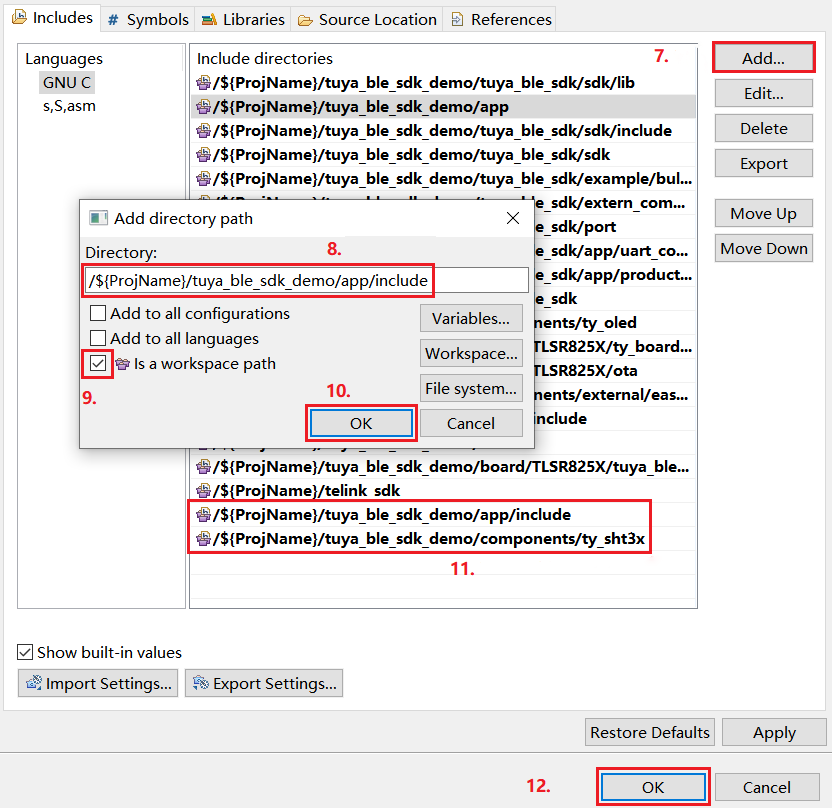This screenshot has height=808, width=832.
Task: Toggle Is a workspace path checkbox
Action: 98,363
